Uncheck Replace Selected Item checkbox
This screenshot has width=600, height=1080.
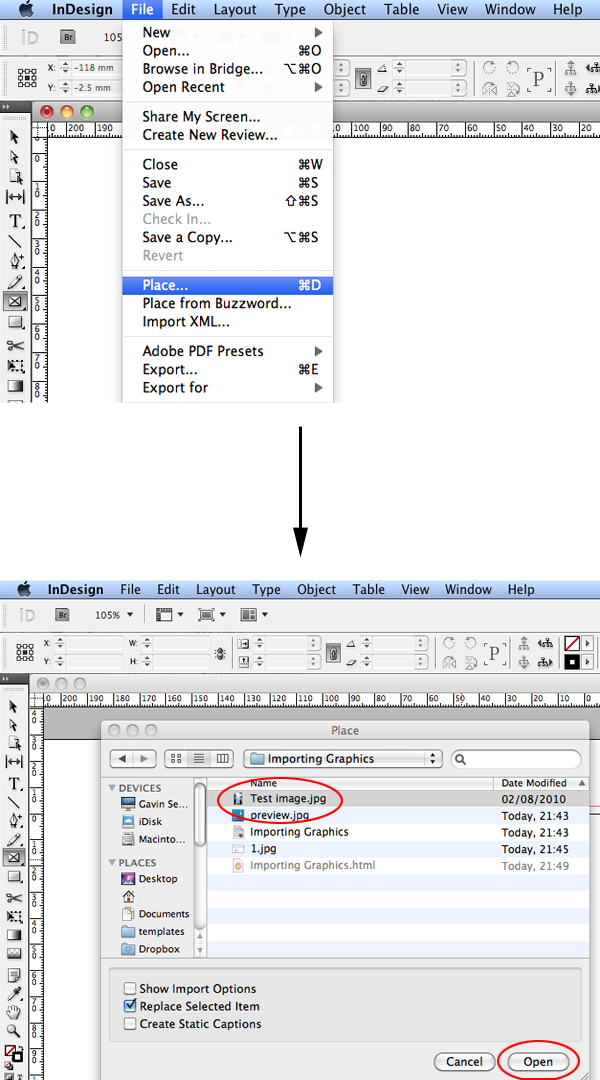130,1006
